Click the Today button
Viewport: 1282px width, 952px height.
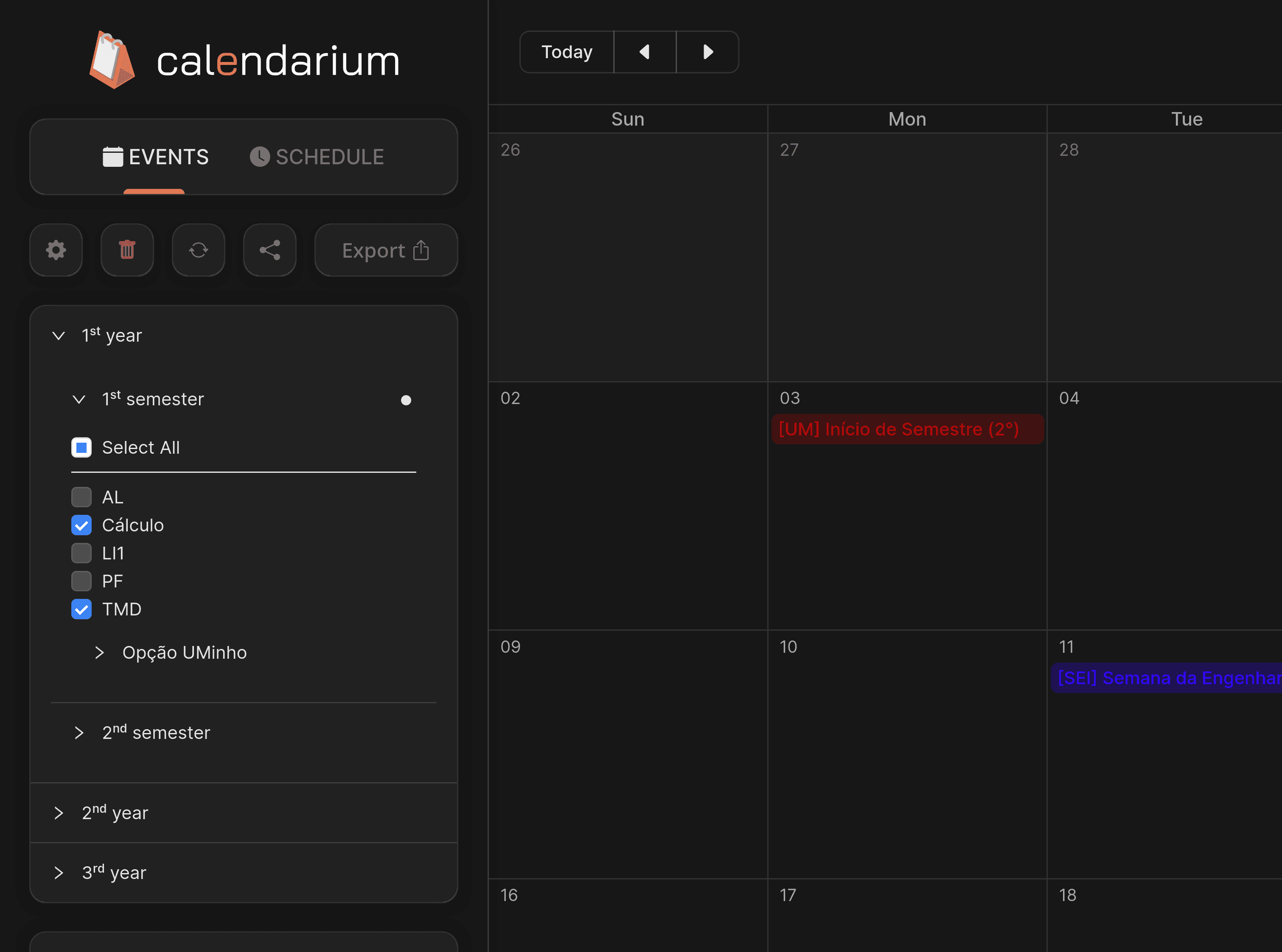point(567,52)
